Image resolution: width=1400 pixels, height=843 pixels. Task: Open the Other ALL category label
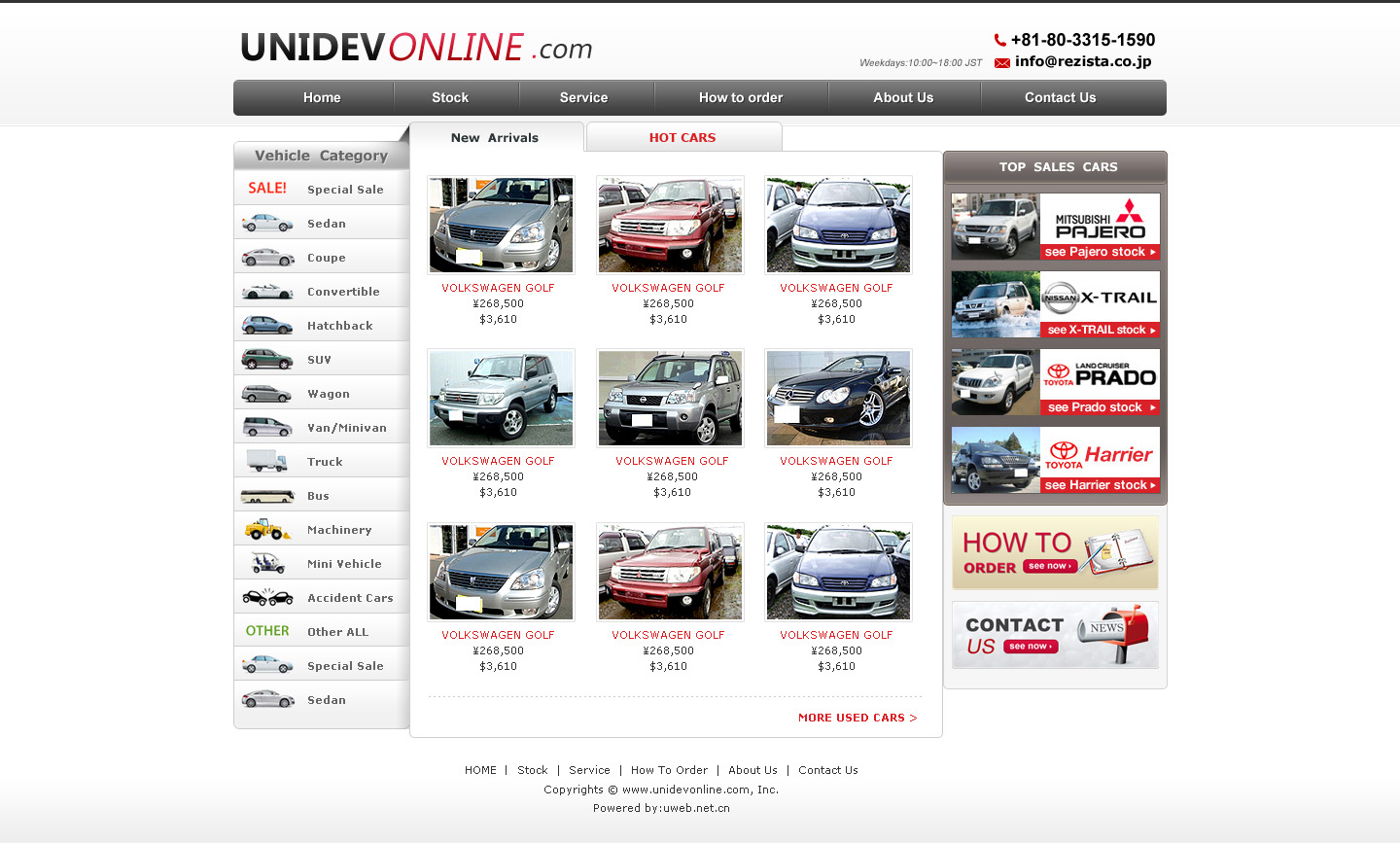click(338, 632)
